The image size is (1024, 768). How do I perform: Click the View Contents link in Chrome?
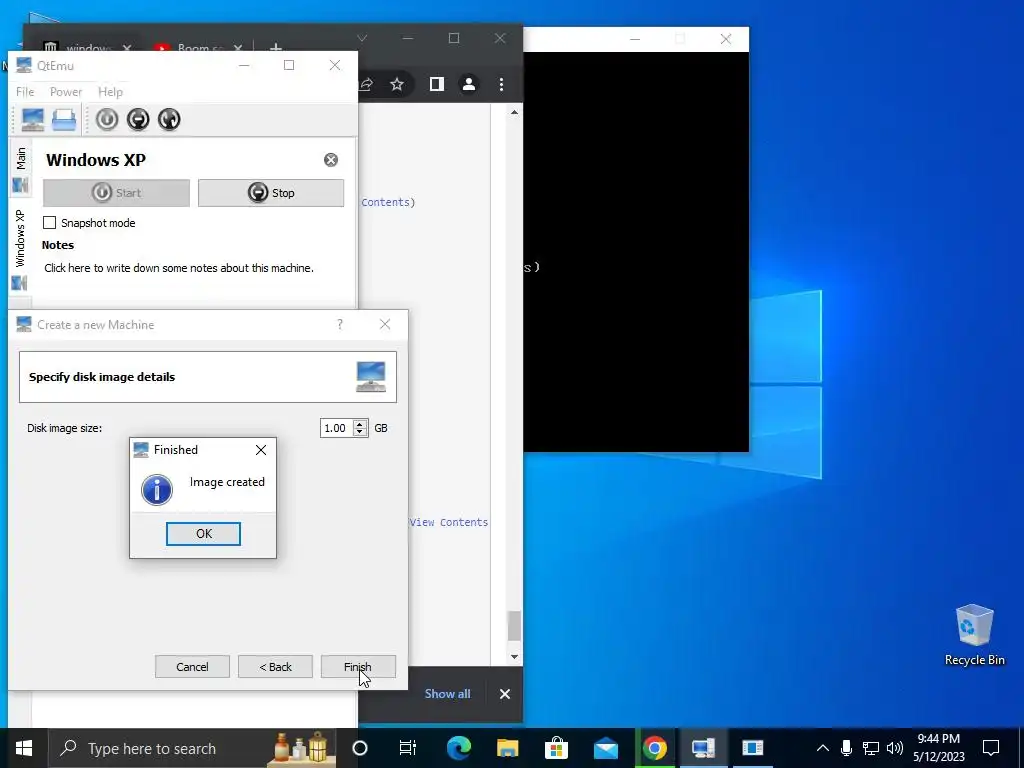[449, 522]
